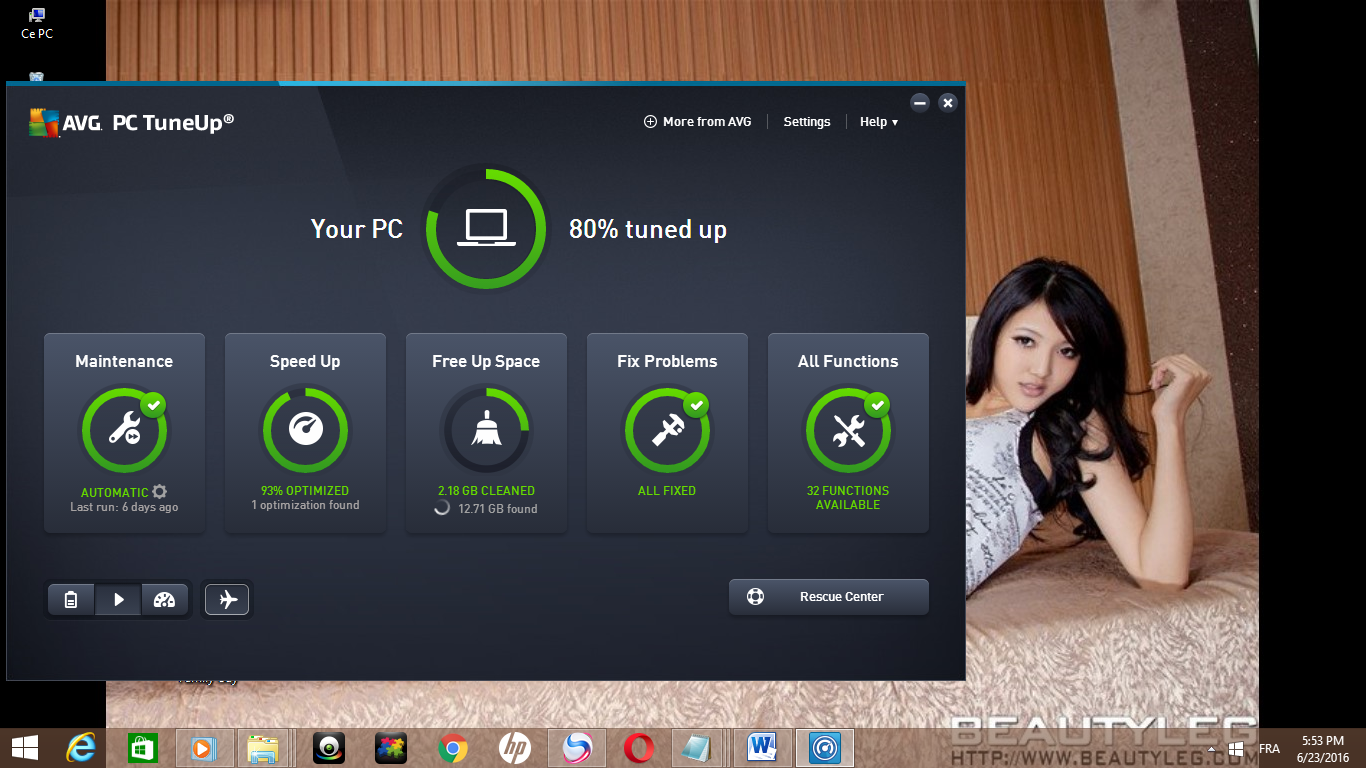This screenshot has height=768, width=1366.
Task: Open More from AVG
Action: point(697,122)
